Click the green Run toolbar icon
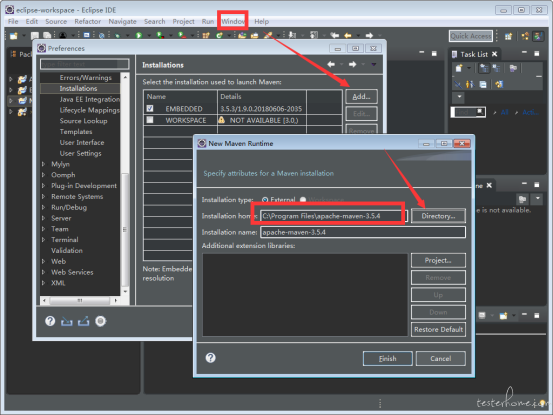553x415 pixels. [x=139, y=36]
